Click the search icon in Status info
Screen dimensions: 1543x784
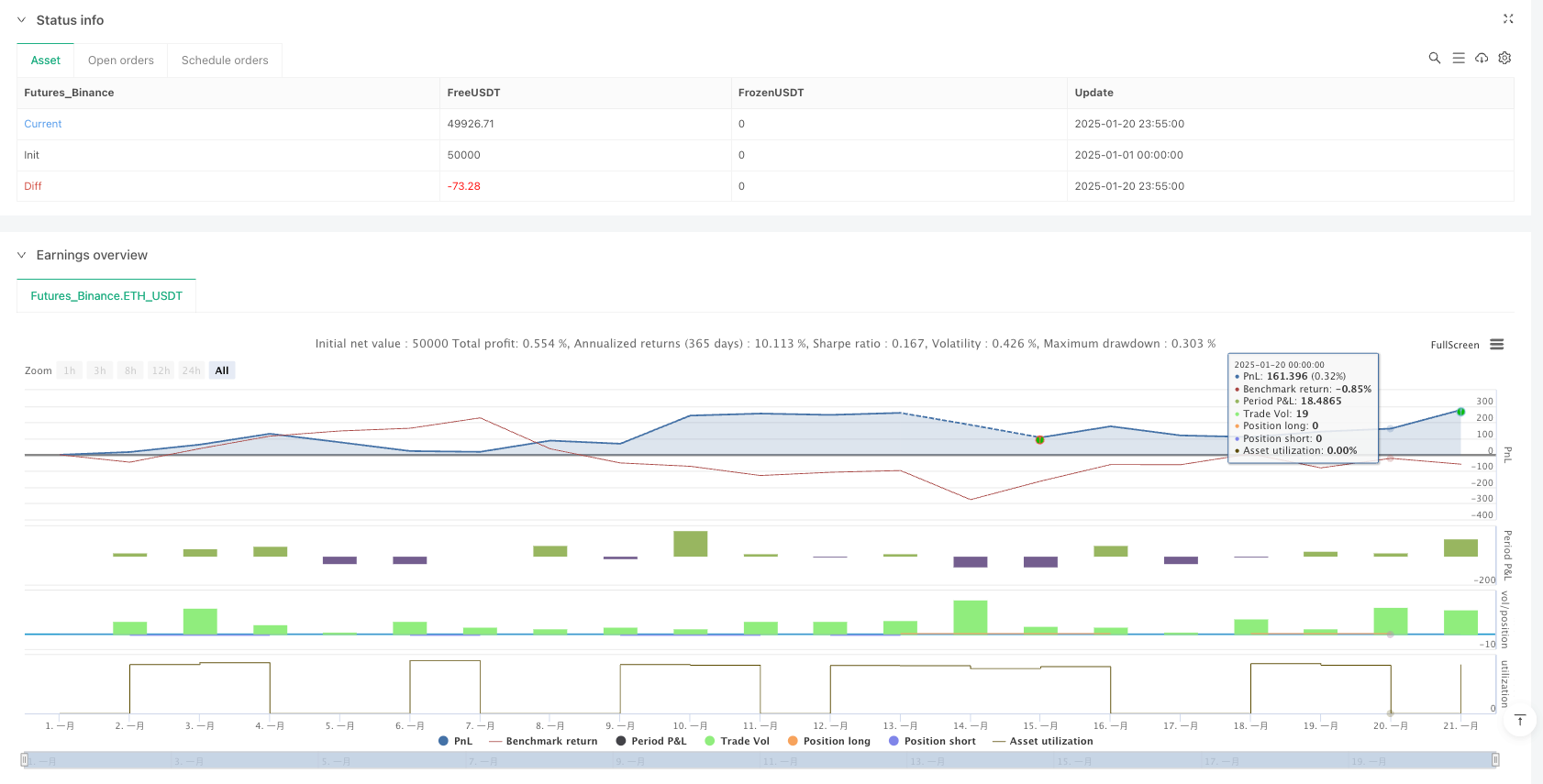pos(1435,58)
